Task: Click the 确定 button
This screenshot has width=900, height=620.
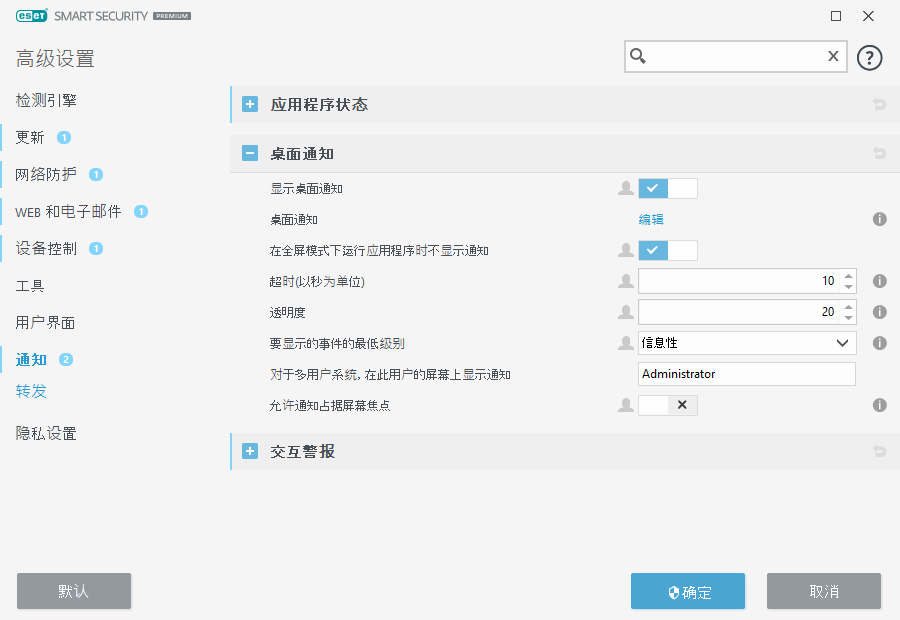Action: point(688,591)
